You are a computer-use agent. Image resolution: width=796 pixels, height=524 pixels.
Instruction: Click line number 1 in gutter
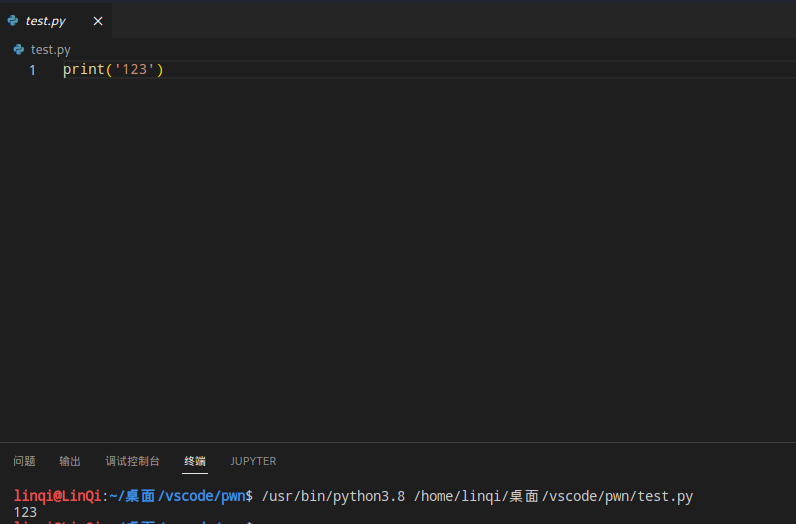(x=32, y=70)
